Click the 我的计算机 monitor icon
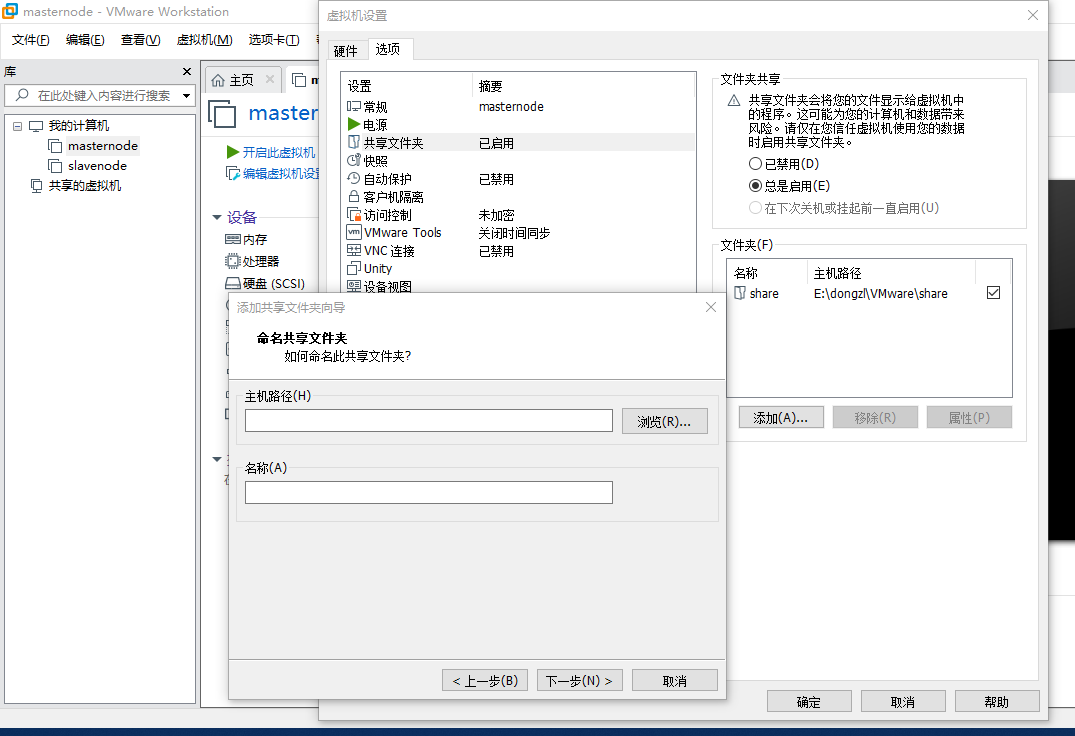Image resolution: width=1075 pixels, height=736 pixels. (x=36, y=126)
